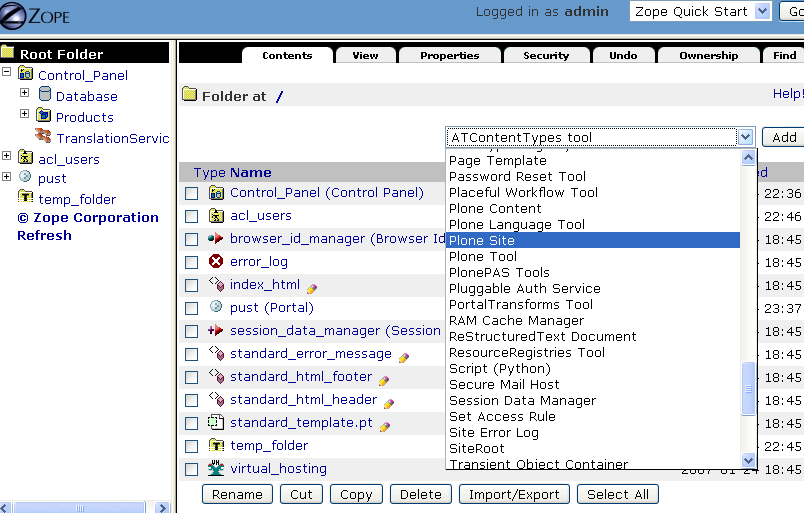
Task: Collapse the Control_Panel tree node
Action: pos(7,72)
